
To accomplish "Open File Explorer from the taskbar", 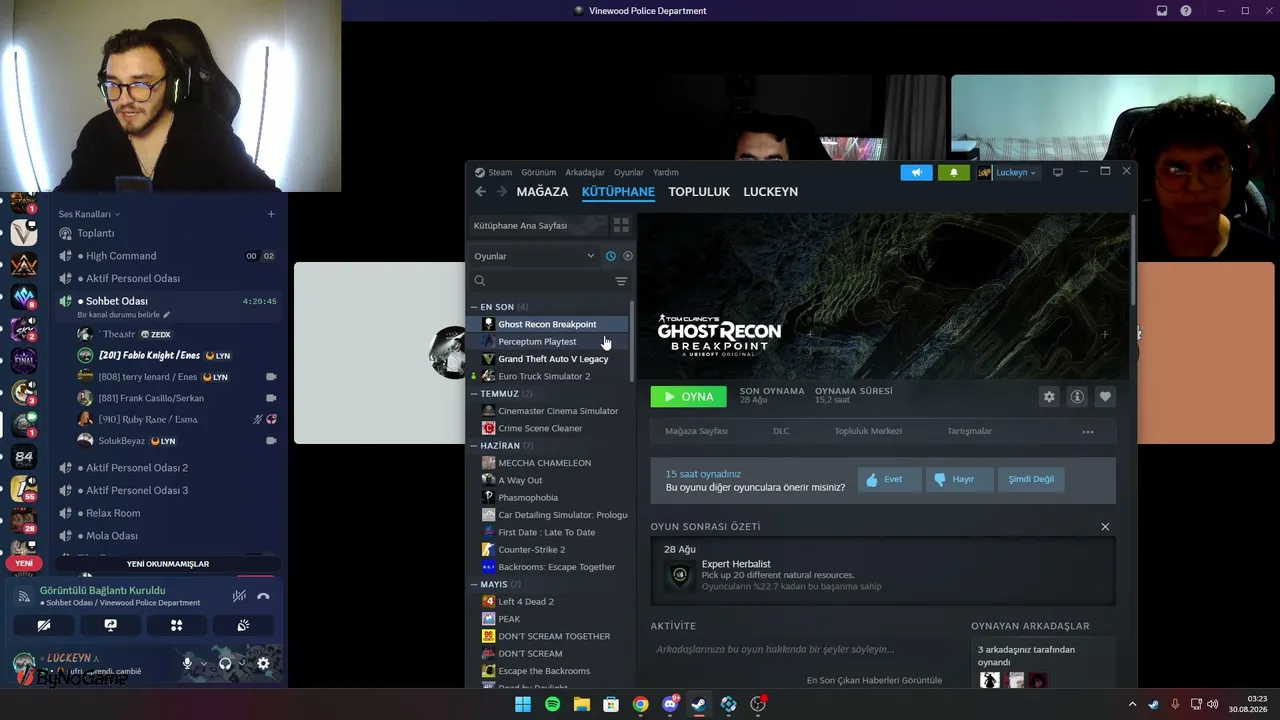I will tap(581, 704).
